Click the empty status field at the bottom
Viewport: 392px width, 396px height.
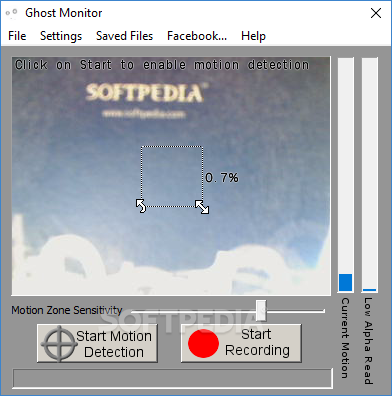[x=172, y=378]
